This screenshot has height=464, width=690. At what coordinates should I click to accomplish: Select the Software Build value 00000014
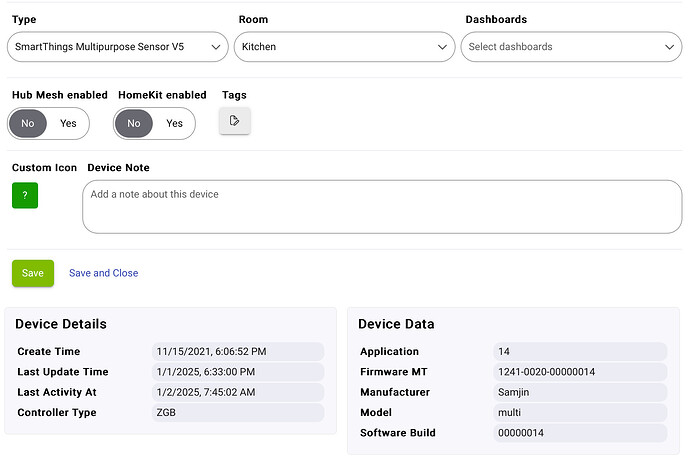[580, 433]
